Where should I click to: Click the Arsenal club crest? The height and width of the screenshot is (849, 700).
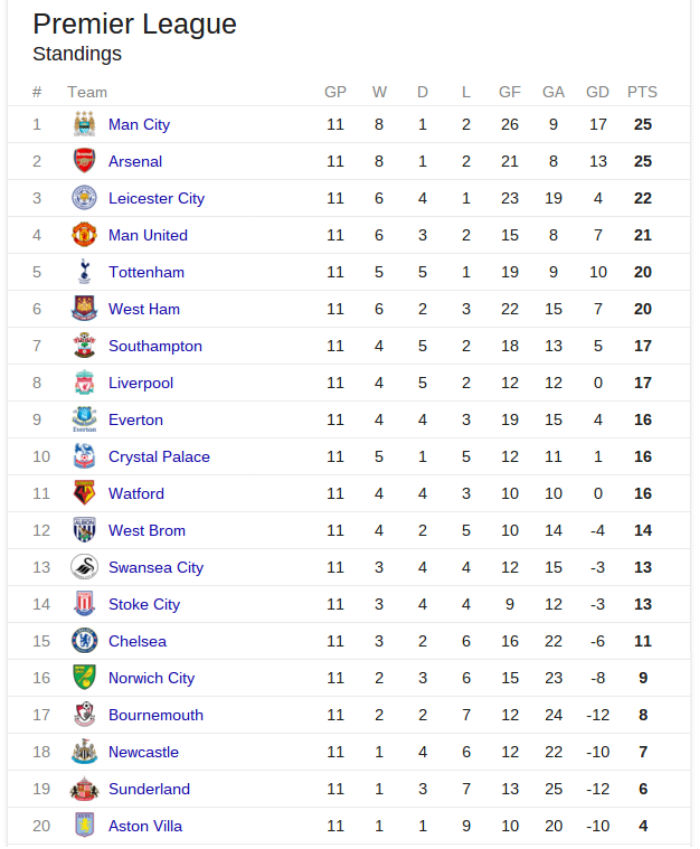(84, 161)
